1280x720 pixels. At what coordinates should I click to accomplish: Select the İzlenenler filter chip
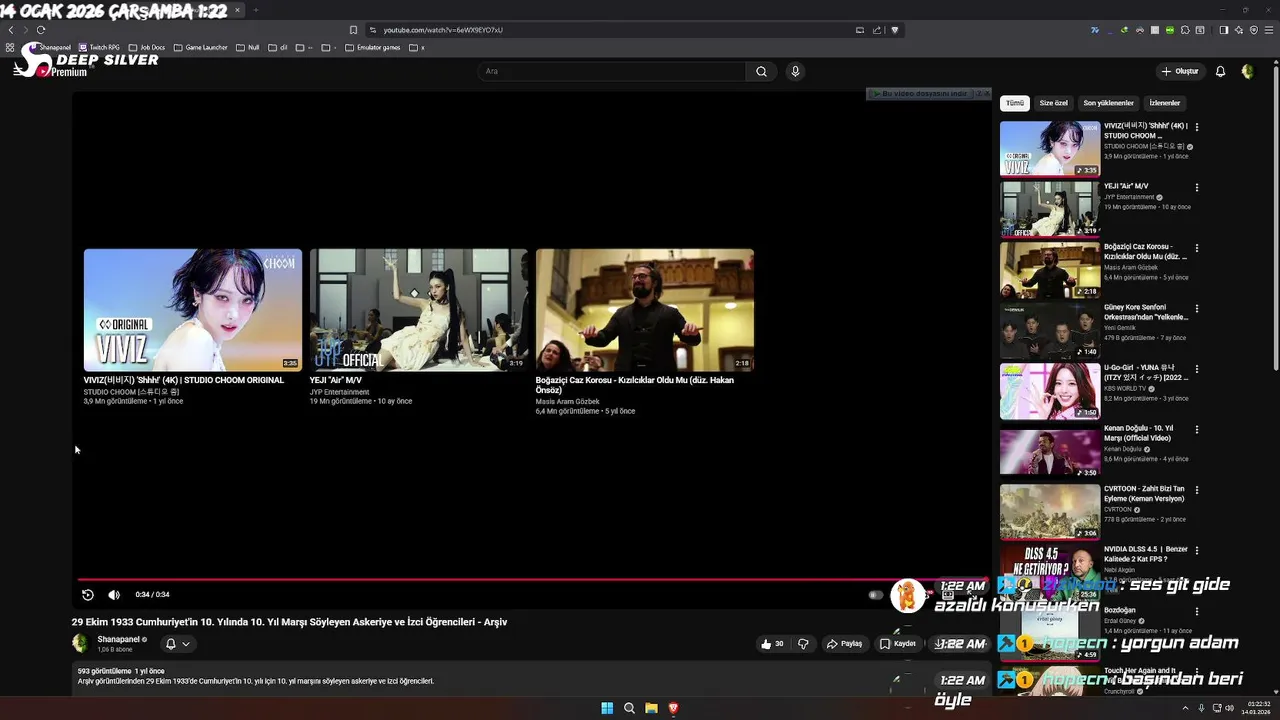coord(1164,103)
